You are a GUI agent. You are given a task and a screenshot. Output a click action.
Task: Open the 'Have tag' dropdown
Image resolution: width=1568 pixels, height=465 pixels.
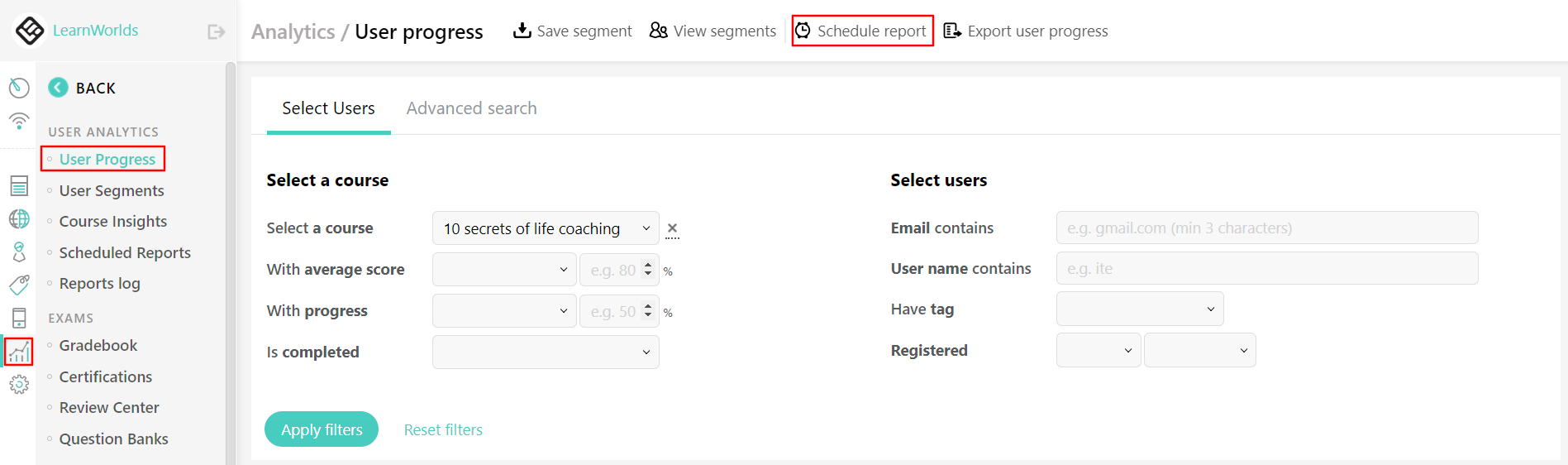pos(1139,309)
